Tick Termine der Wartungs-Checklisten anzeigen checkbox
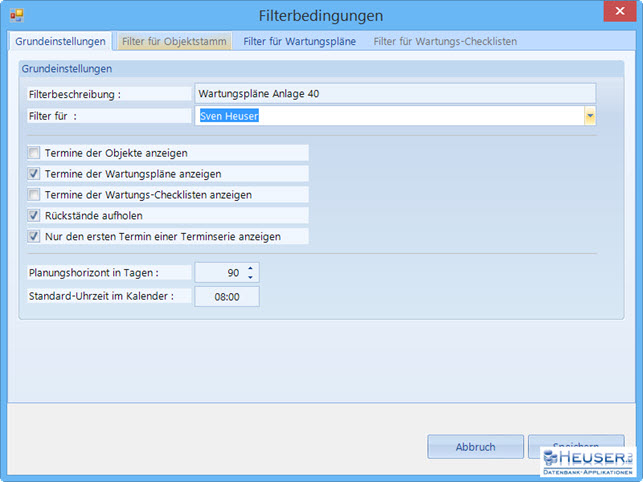643x482 pixels. 35,195
